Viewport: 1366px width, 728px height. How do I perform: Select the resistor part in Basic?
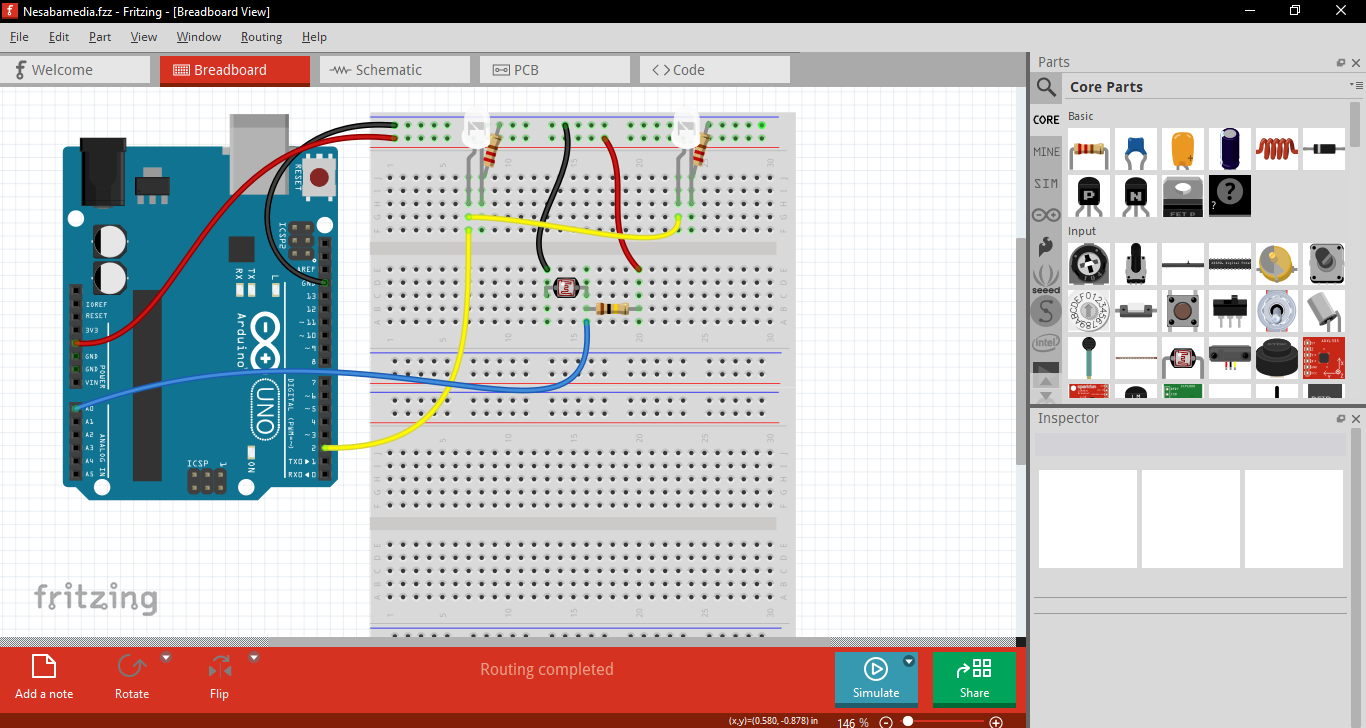[1089, 149]
